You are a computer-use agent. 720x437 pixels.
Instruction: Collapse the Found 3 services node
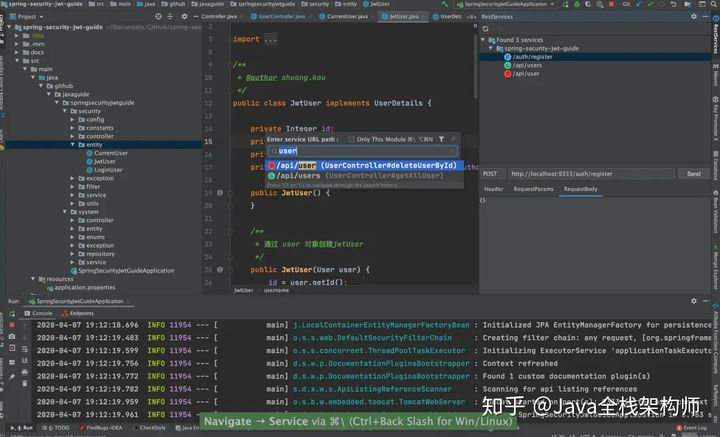click(483, 40)
